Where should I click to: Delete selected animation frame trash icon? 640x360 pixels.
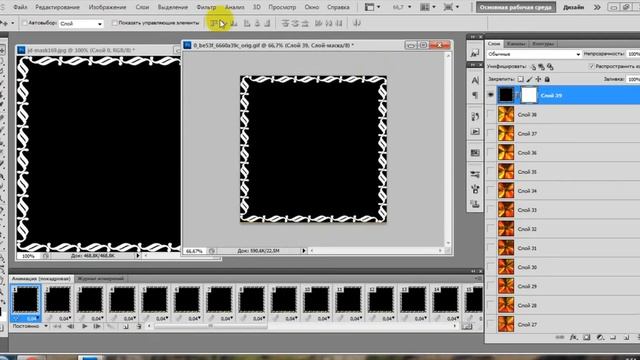[x=139, y=326]
